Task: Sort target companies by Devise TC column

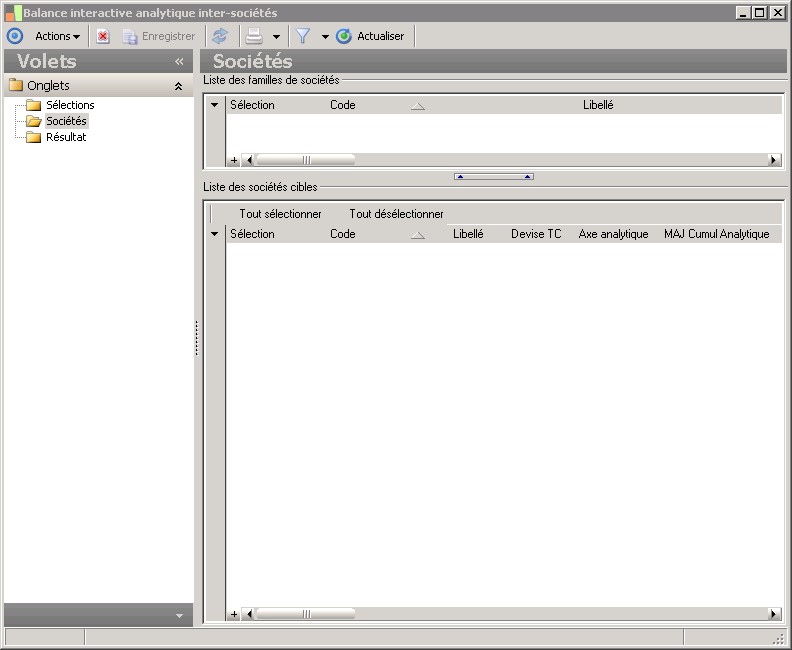Action: pos(536,234)
